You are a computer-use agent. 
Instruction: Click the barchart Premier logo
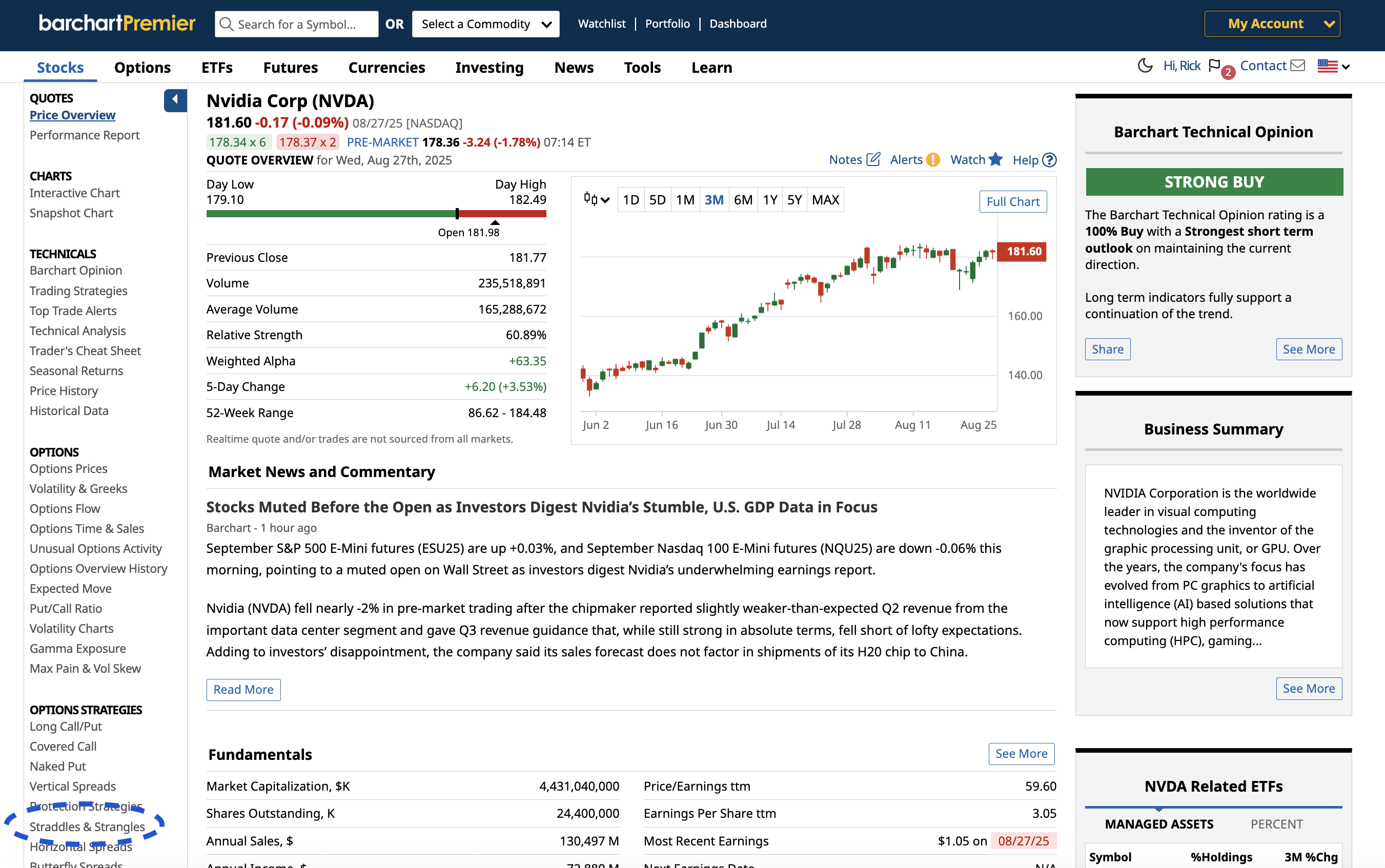click(x=117, y=23)
